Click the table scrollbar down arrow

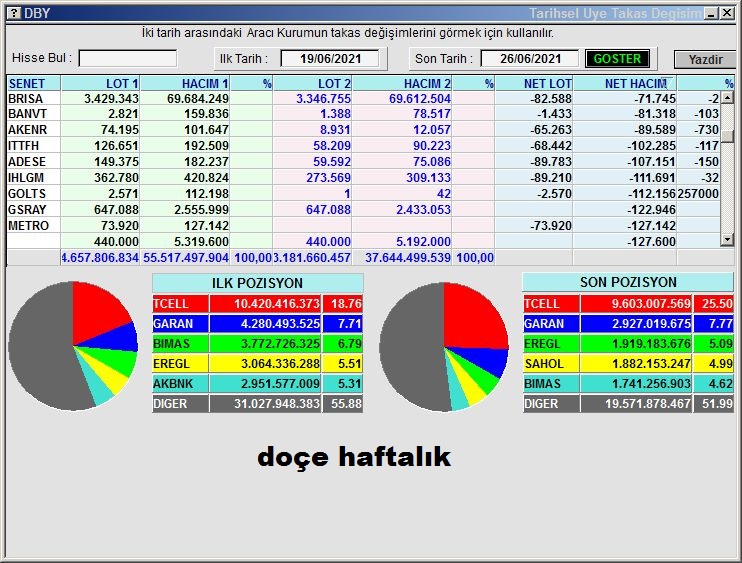pyautogui.click(x=727, y=240)
